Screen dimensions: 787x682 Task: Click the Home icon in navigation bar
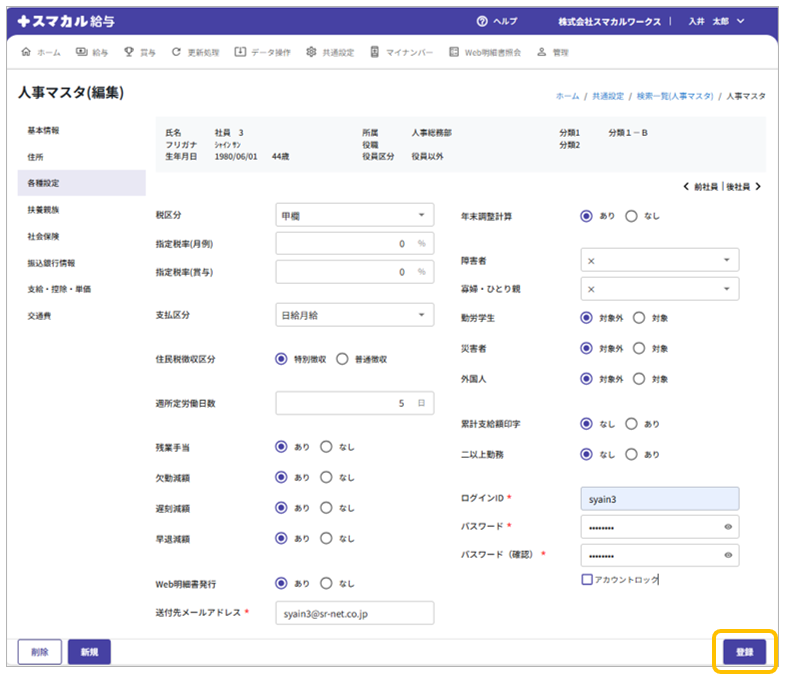(x=26, y=52)
